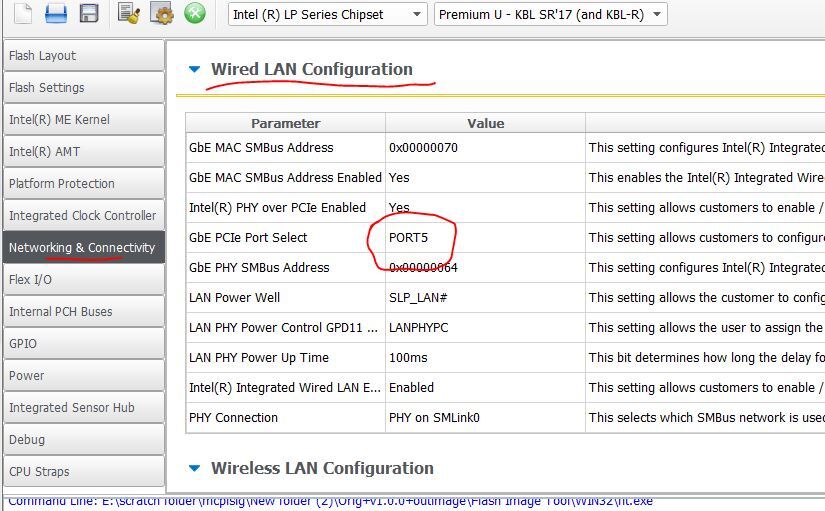Click the PORT5 value for GbE PCIe Port Select

409,238
